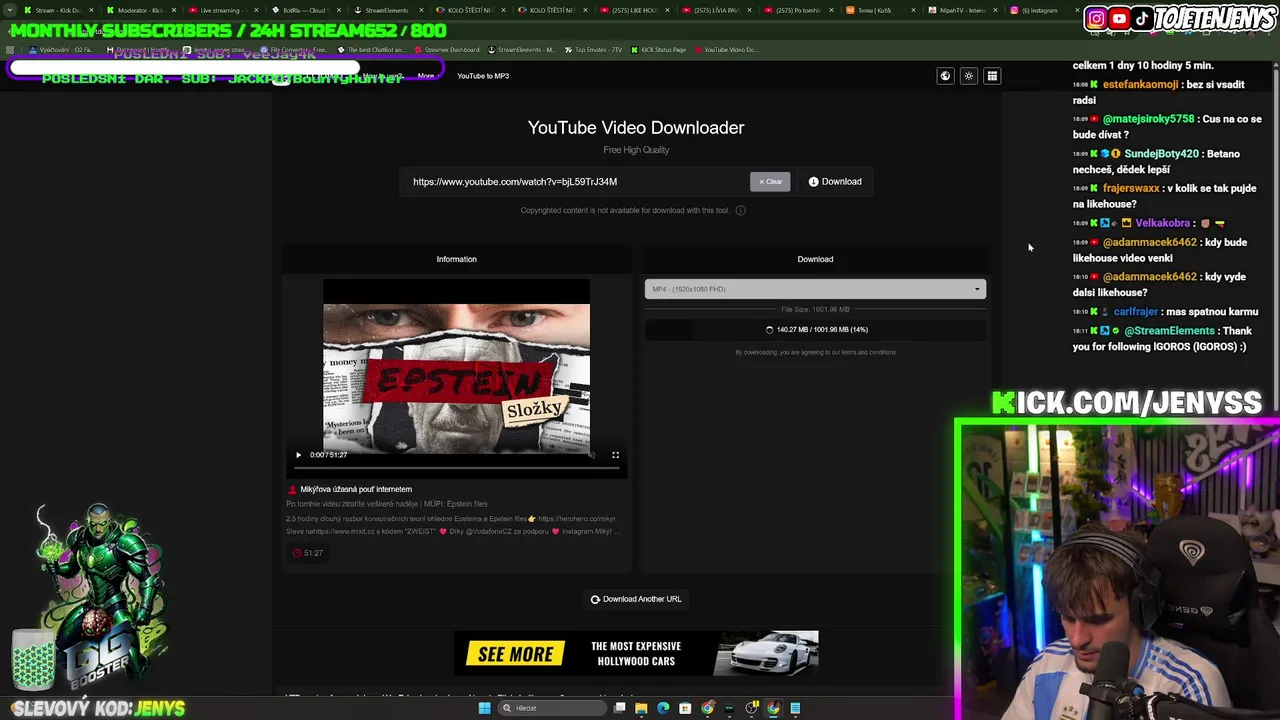Click chat username frajerswaxx
Screen dimensions: 1280x720
(x=1131, y=188)
